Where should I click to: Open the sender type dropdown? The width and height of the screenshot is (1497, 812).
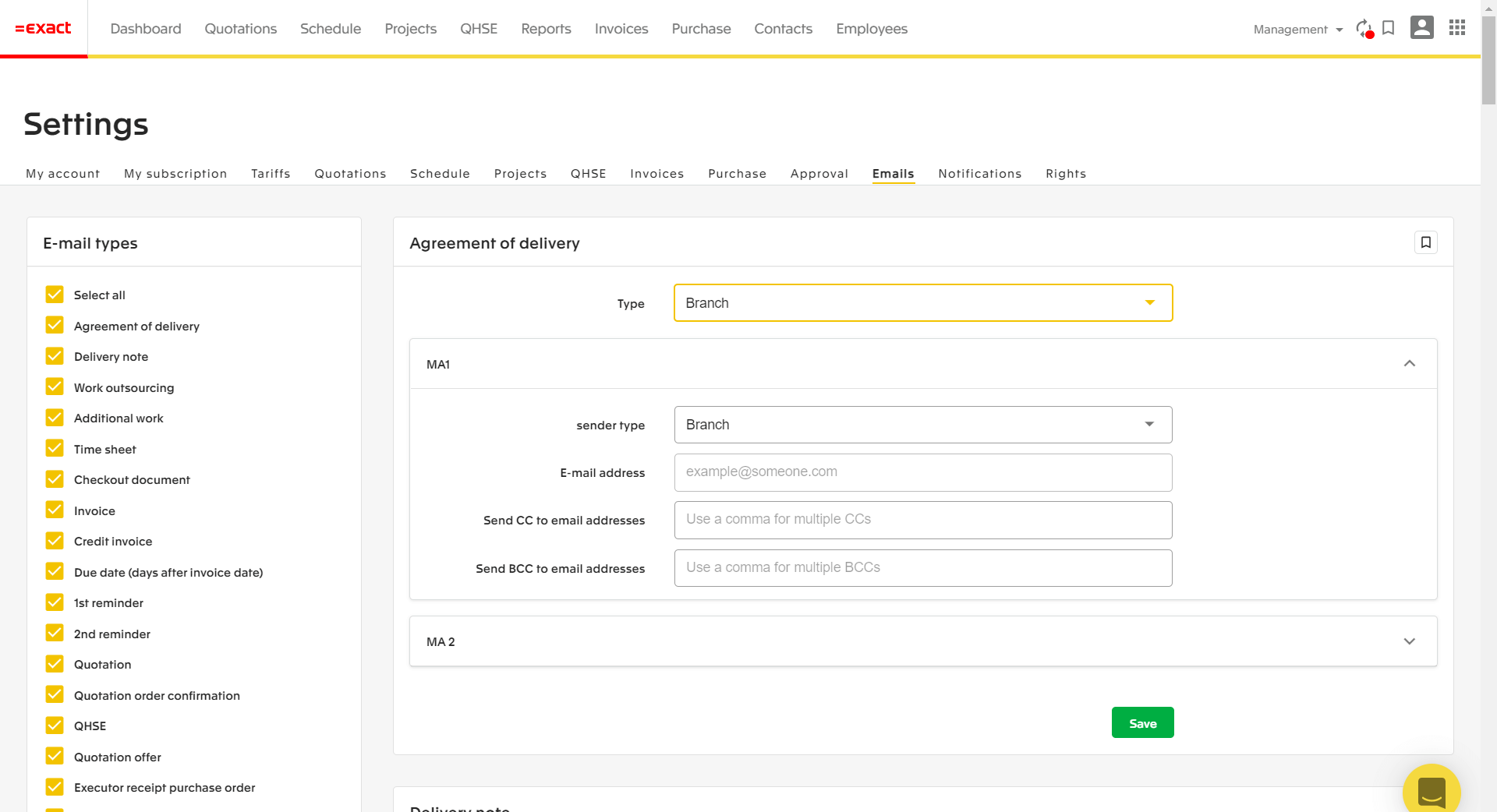(x=923, y=425)
